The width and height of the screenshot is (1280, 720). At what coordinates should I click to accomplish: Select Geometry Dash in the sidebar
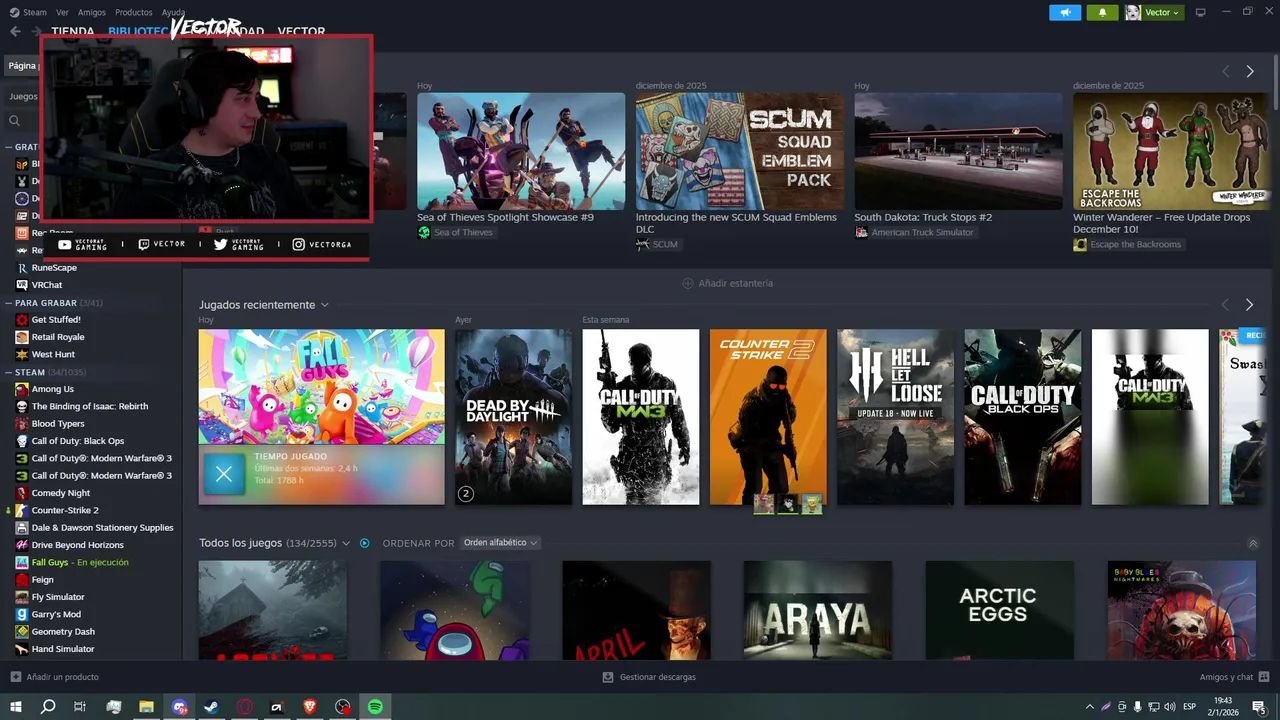(x=63, y=632)
